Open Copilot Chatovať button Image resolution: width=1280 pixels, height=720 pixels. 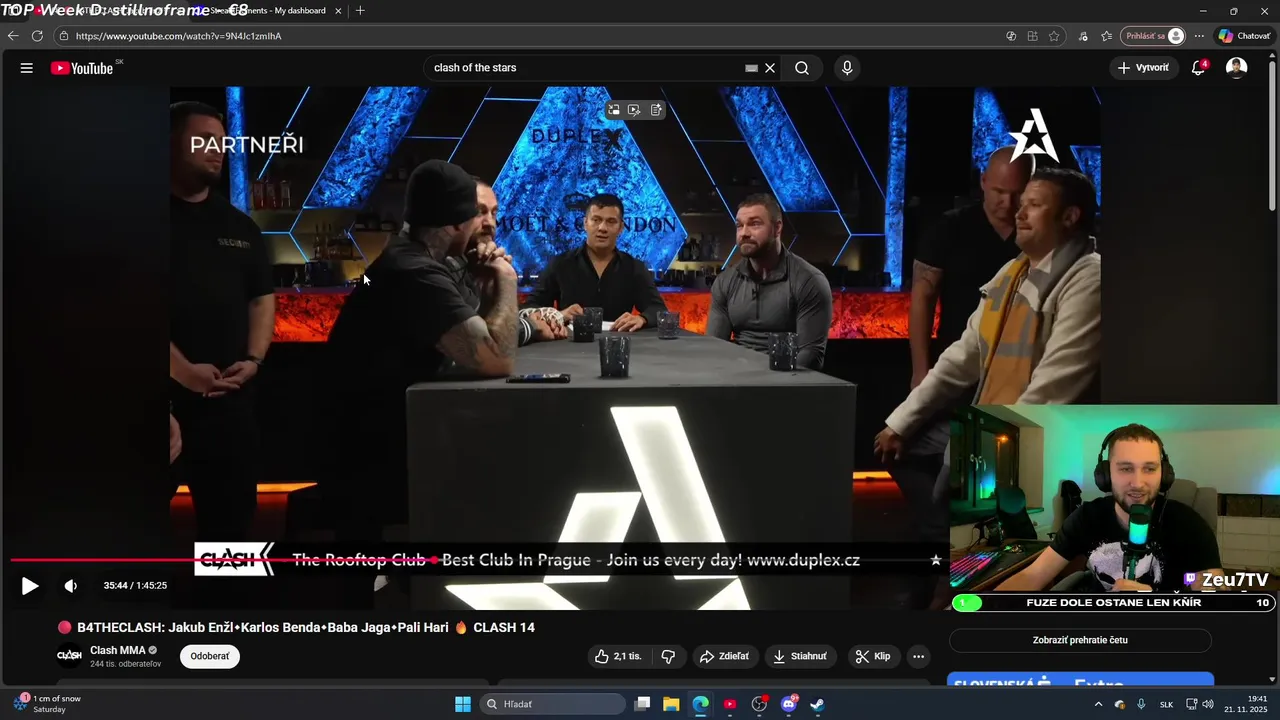[x=1244, y=36]
